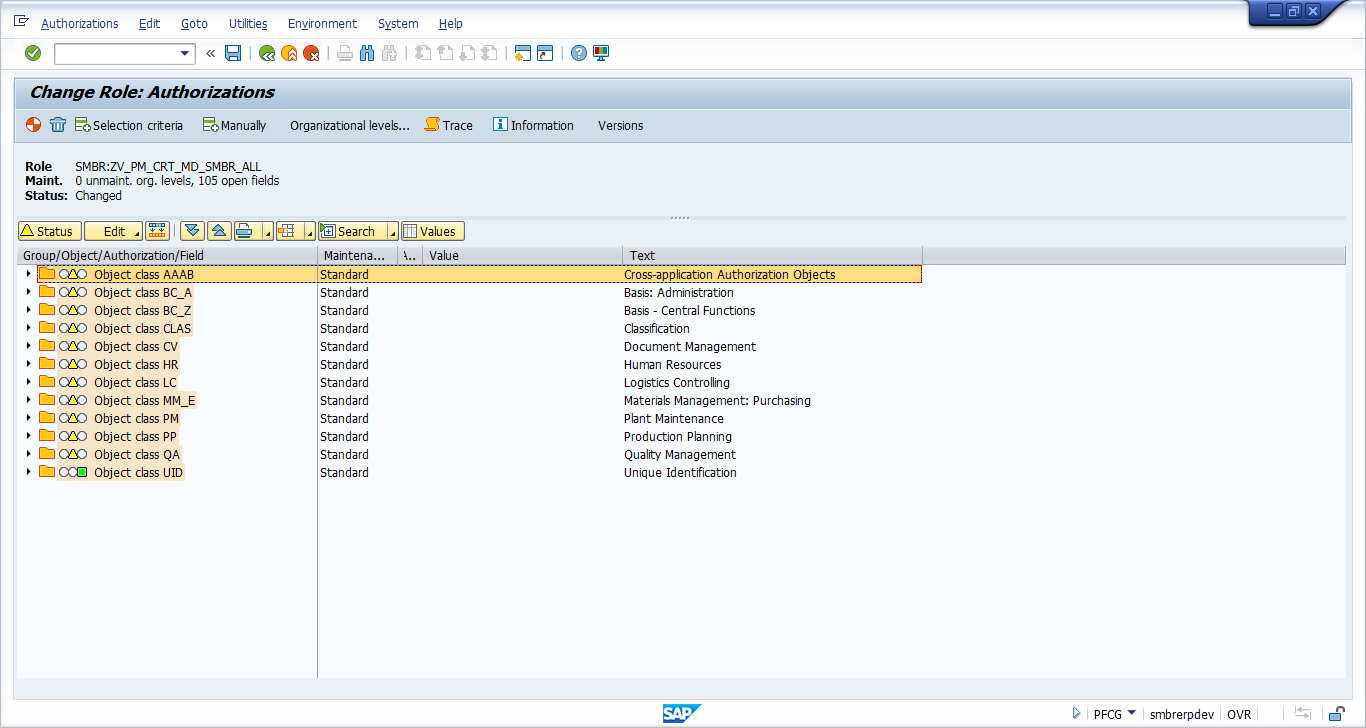
Task: Save the role authorizations
Action: click(x=233, y=53)
